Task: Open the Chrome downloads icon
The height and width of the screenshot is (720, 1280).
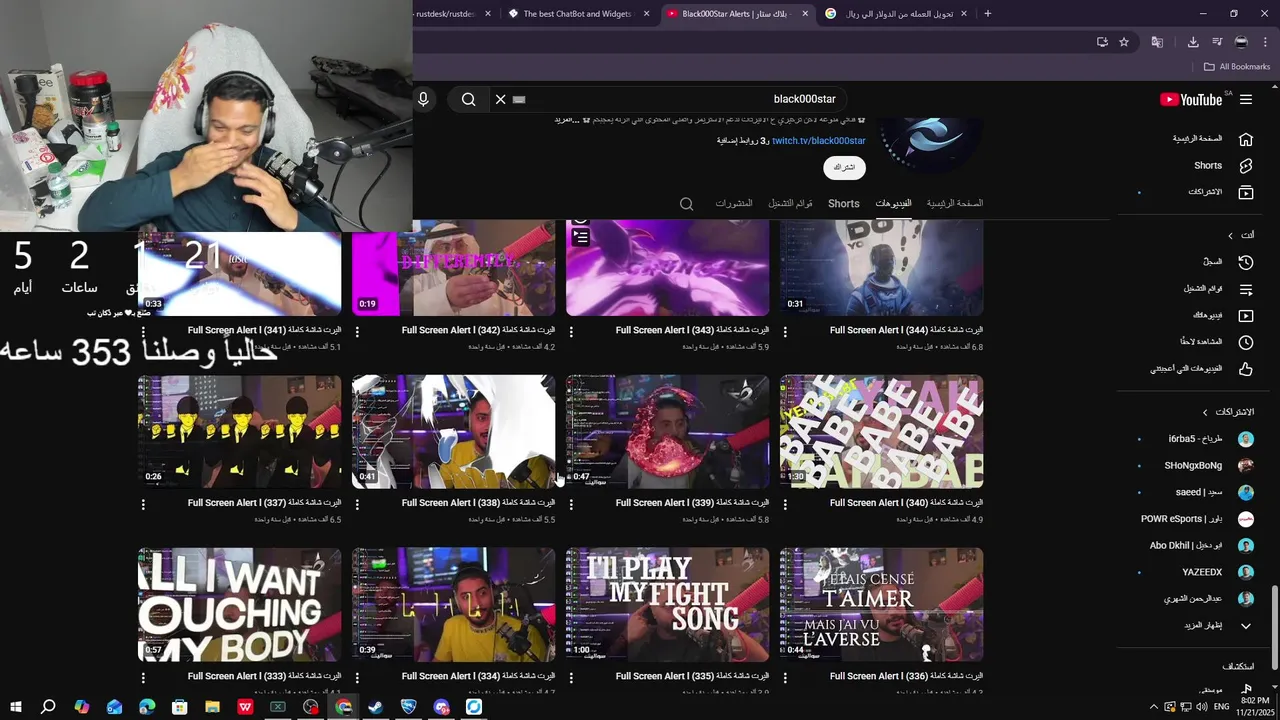Action: [1193, 42]
